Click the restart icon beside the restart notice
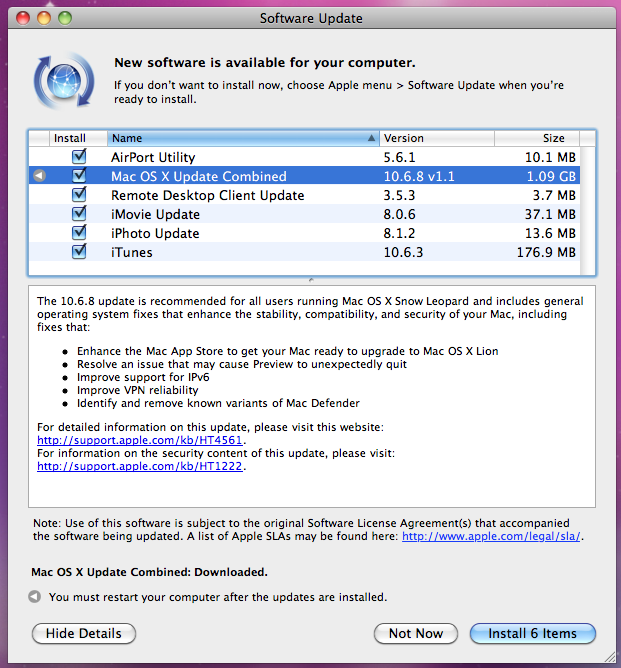The height and width of the screenshot is (668, 621). (34, 596)
